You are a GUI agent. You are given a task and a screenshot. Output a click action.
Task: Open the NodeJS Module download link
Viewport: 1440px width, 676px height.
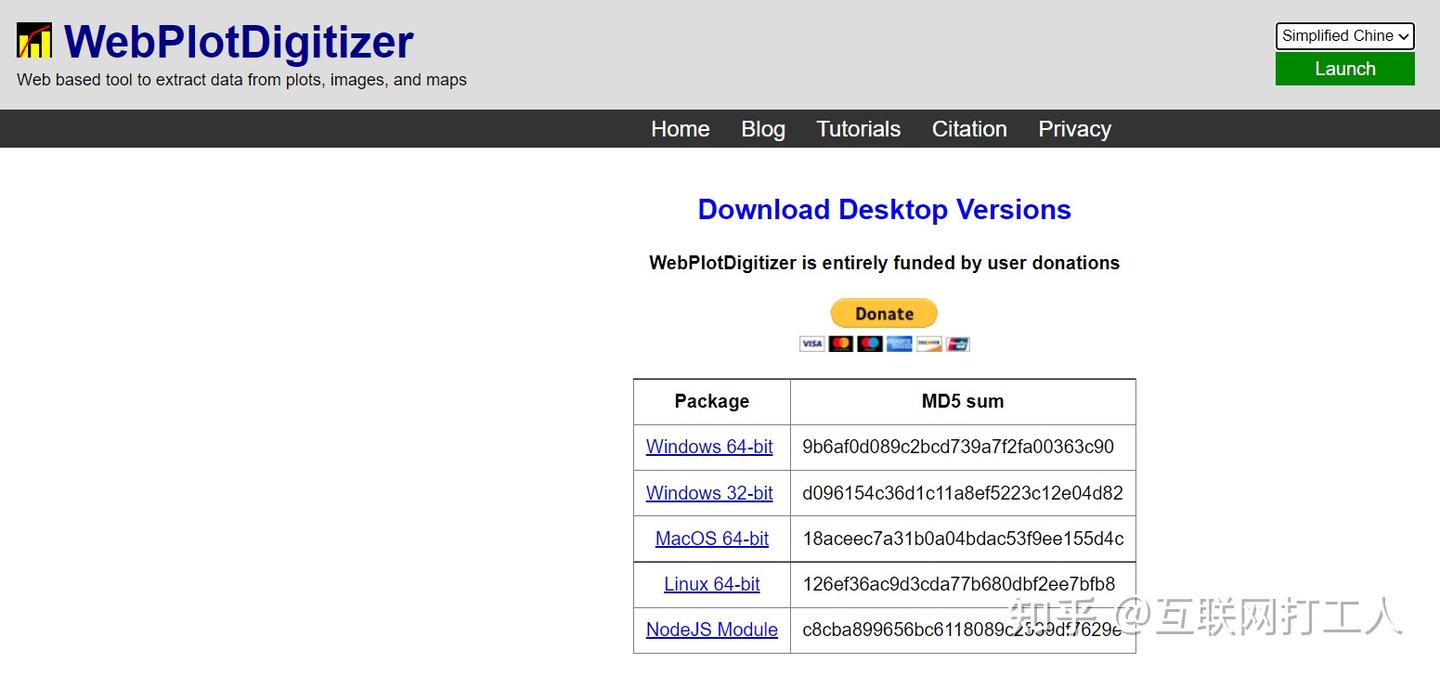[711, 629]
